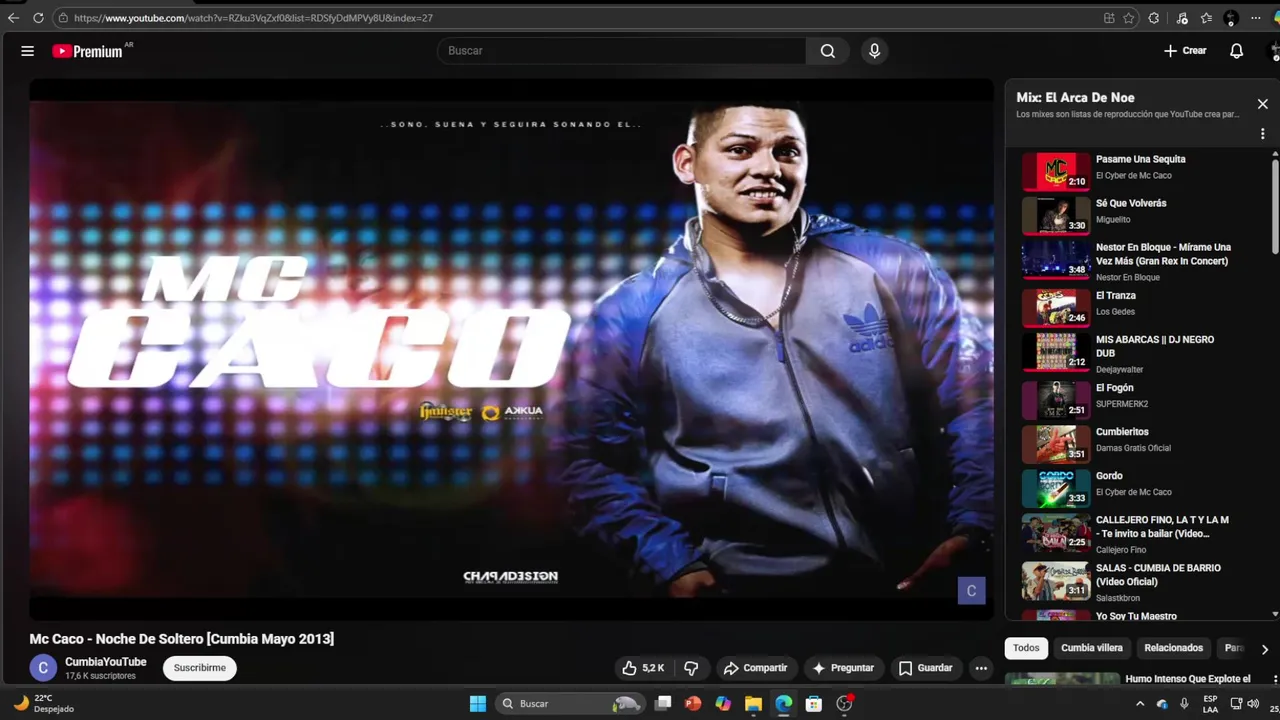Click the search magnifier button
The image size is (1280, 720).
pos(828,51)
